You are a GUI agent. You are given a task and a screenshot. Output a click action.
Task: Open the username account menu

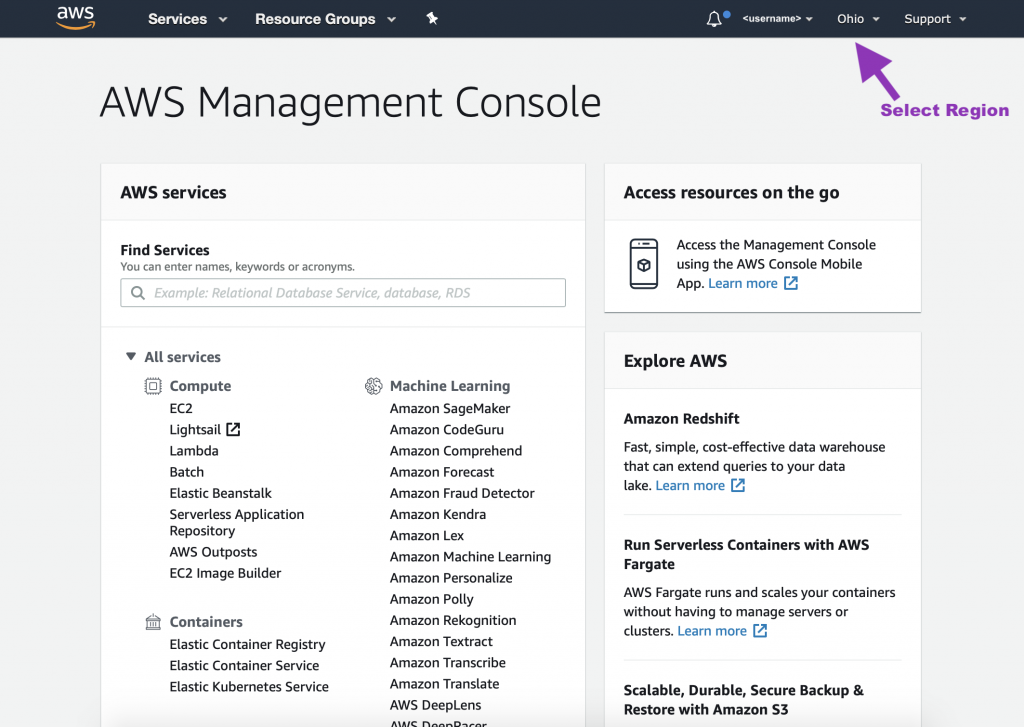pos(777,19)
